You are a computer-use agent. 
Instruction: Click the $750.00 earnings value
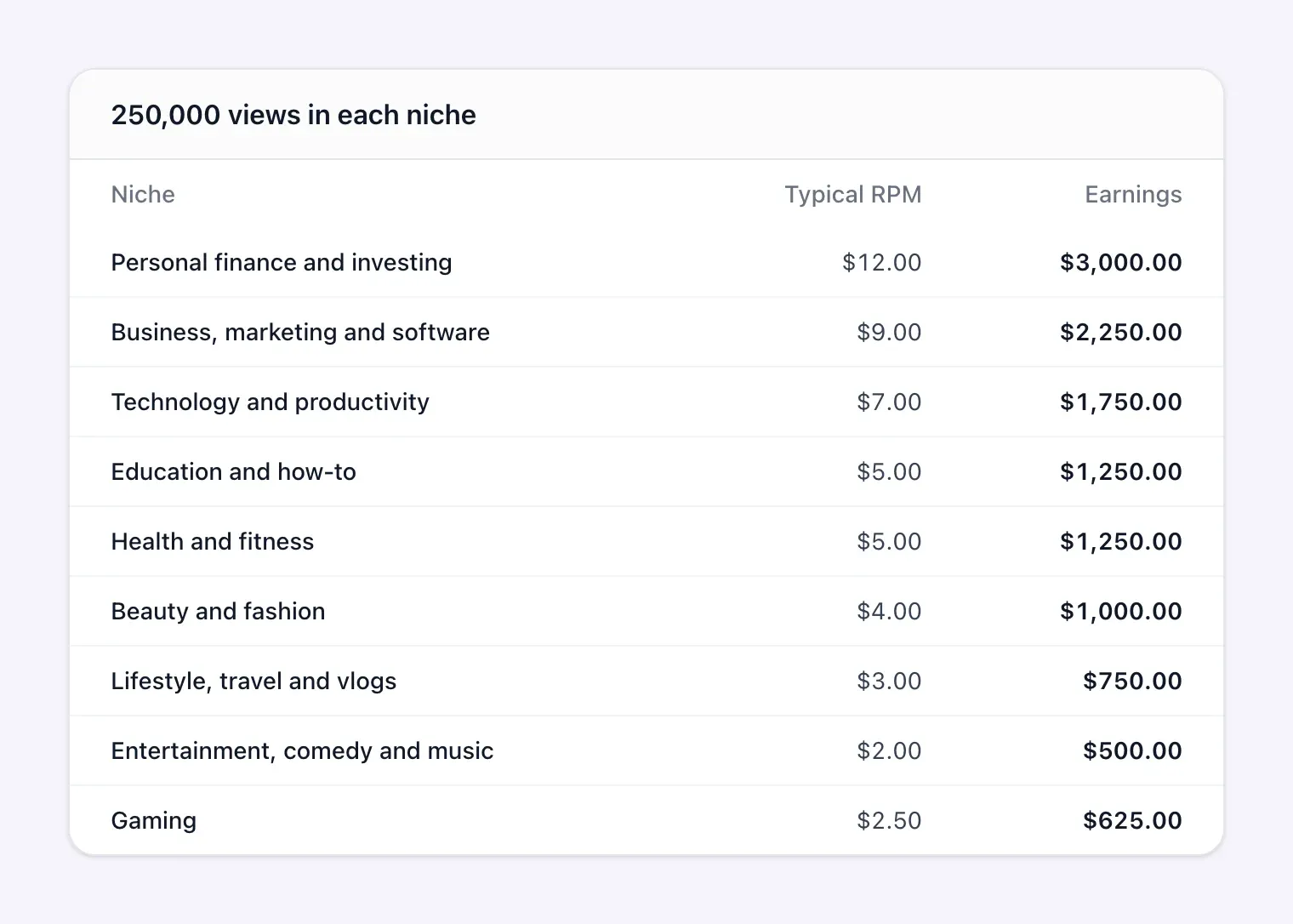(1132, 681)
